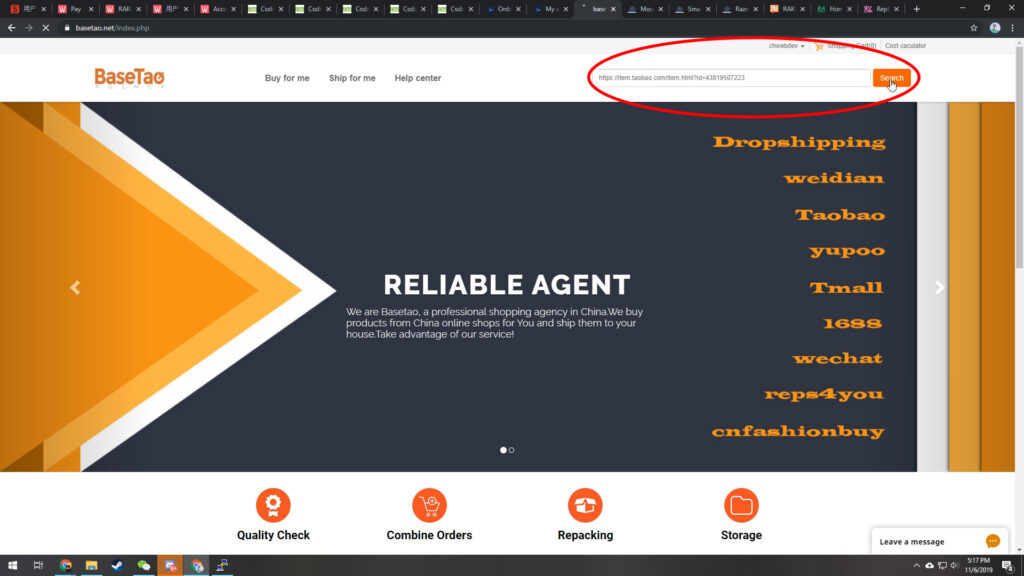Screen dimensions: 1024x576
Task: Close the Hon browser tab
Action: point(850,9)
